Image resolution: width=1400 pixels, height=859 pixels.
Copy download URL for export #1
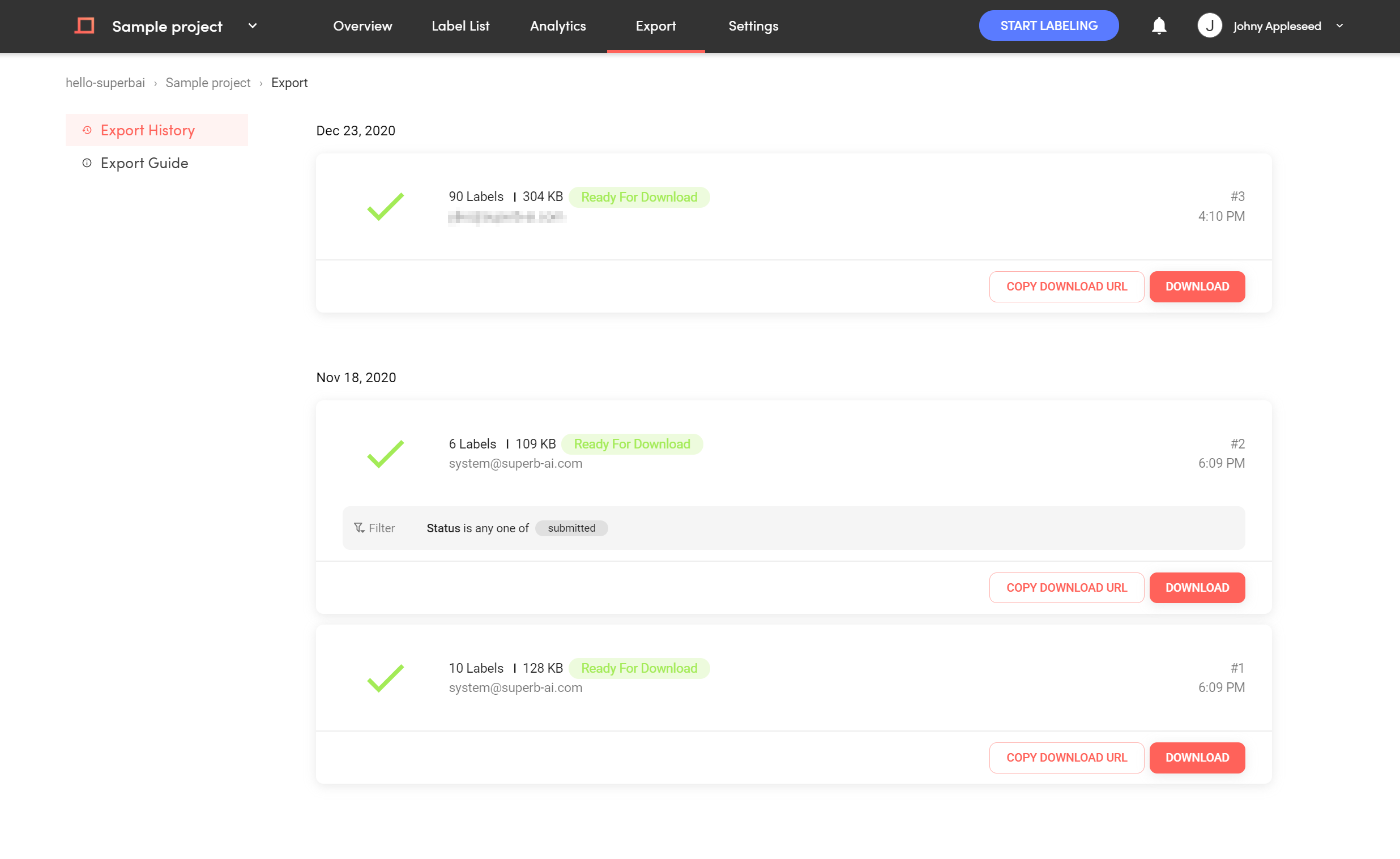(x=1066, y=757)
